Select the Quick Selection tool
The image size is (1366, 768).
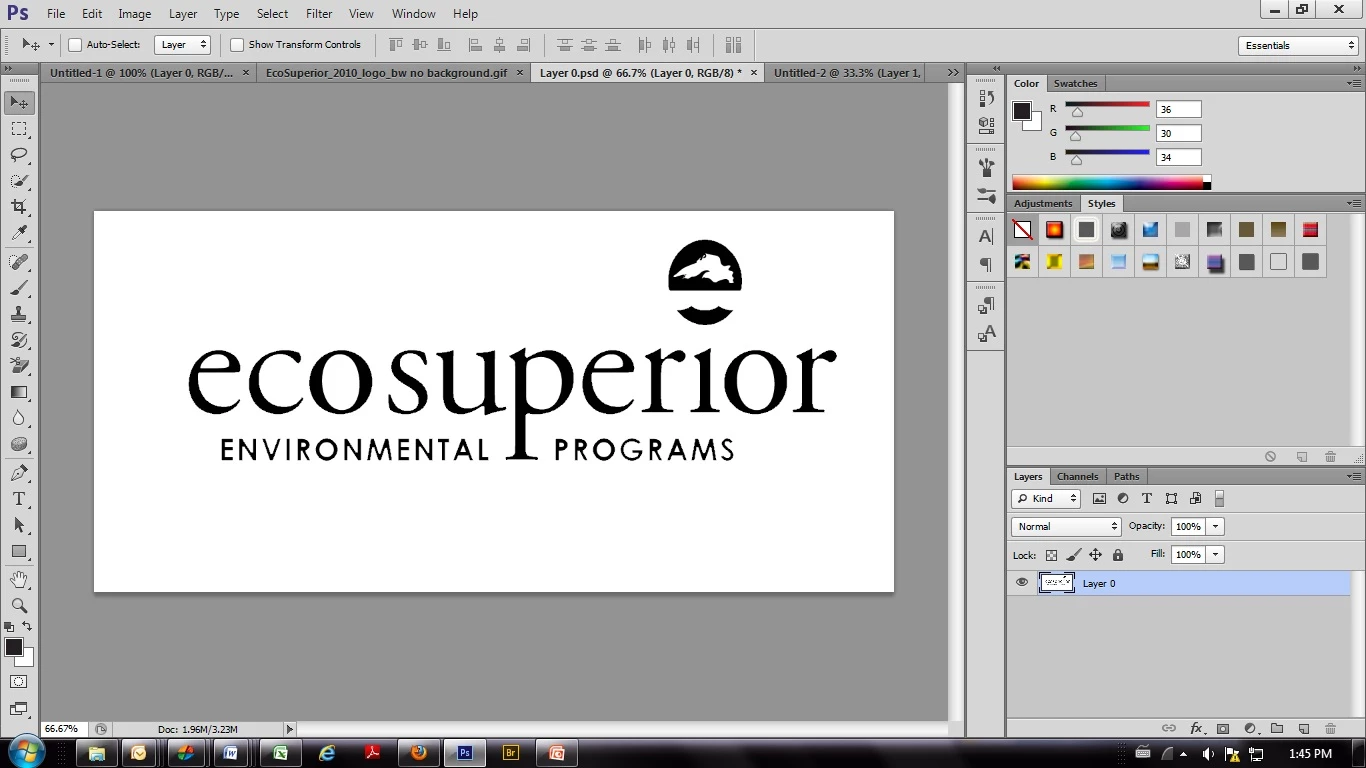(19, 181)
